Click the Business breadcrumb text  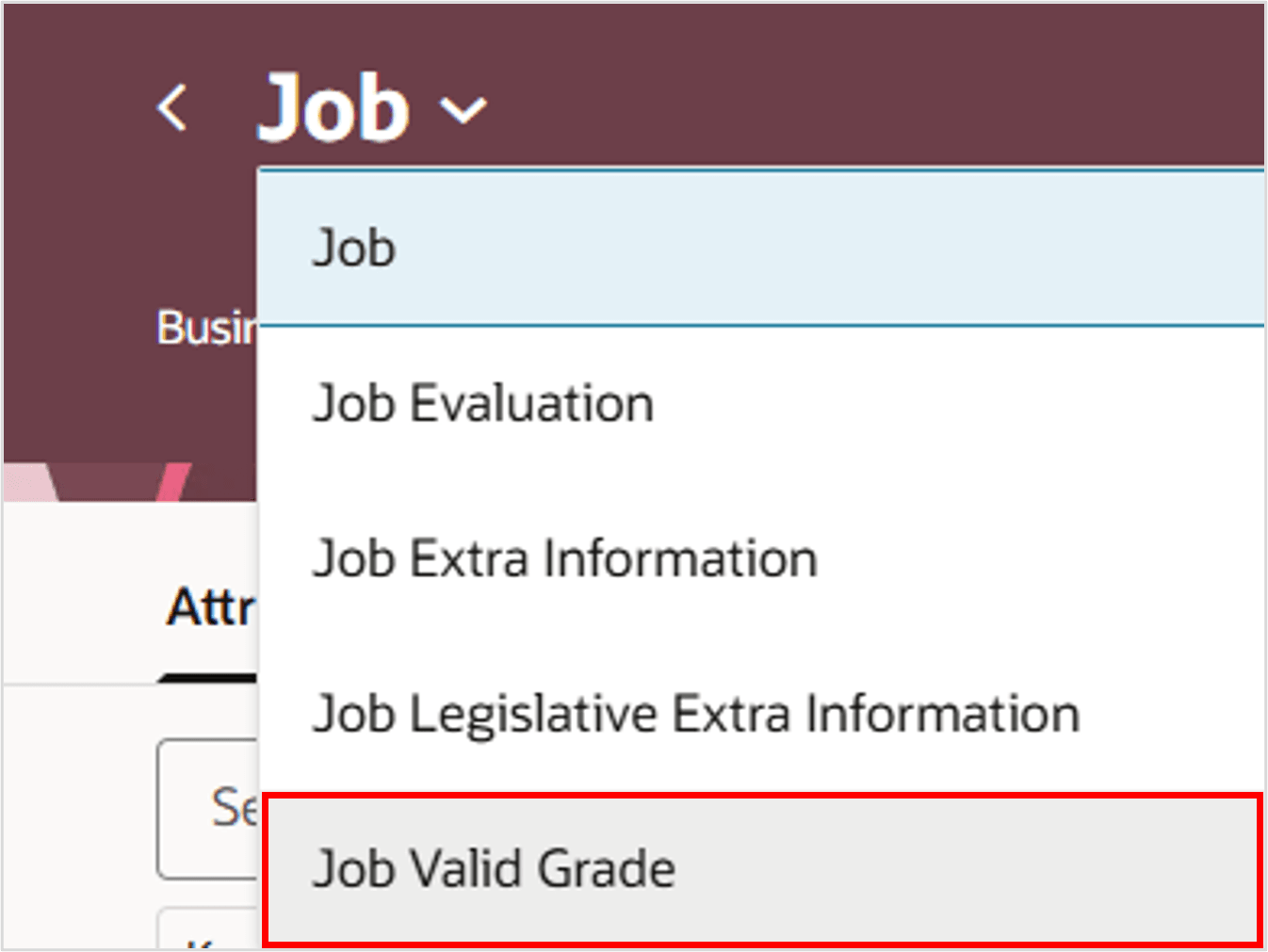[207, 328]
